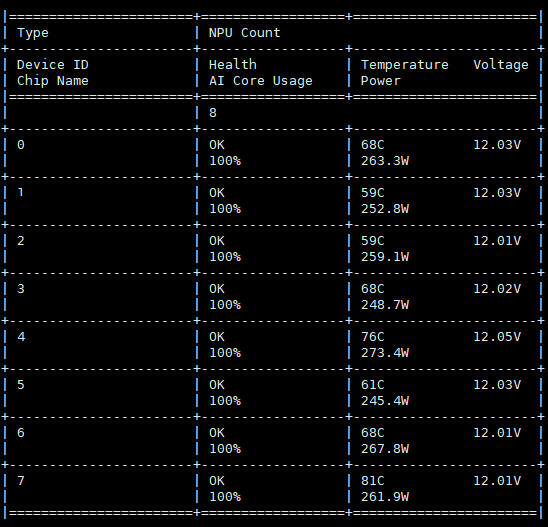Viewport: 548px width, 527px height.
Task: Select device 7 temperature 81C
Action: pos(373,481)
